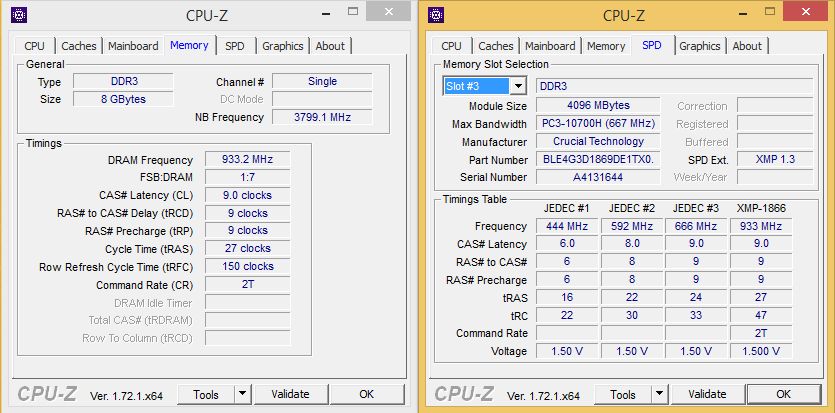Screen dimensions: 835x413
Task: Select the Memory tab in the left window
Action: [189, 45]
